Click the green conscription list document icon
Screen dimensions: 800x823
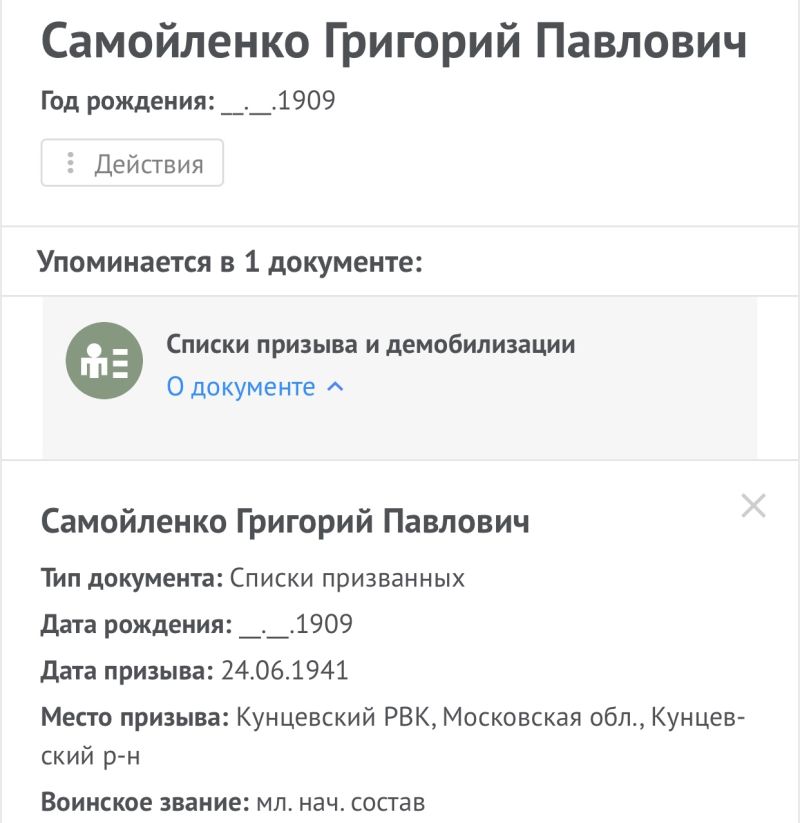pyautogui.click(x=104, y=361)
